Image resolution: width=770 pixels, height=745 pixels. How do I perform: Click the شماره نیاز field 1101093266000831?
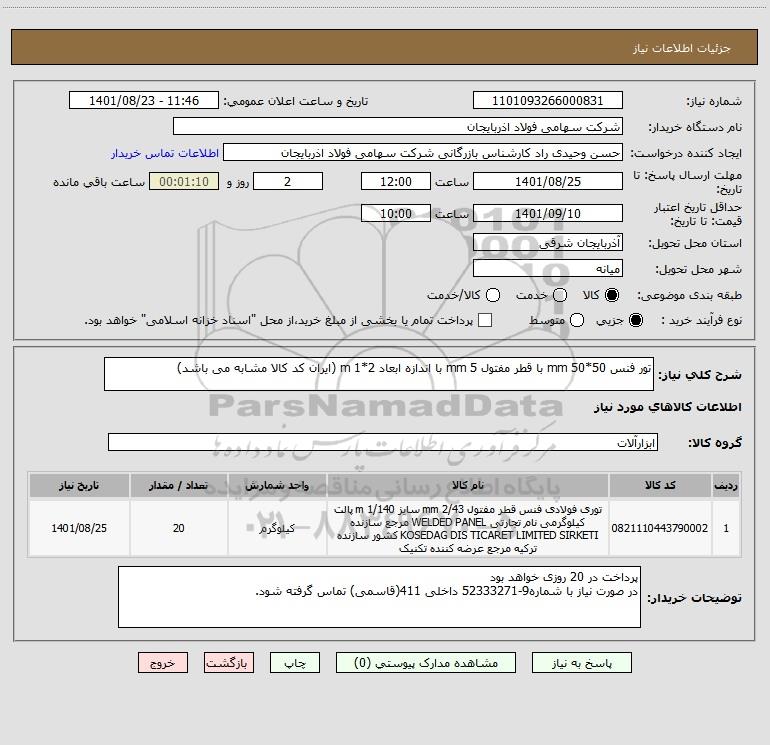(548, 101)
